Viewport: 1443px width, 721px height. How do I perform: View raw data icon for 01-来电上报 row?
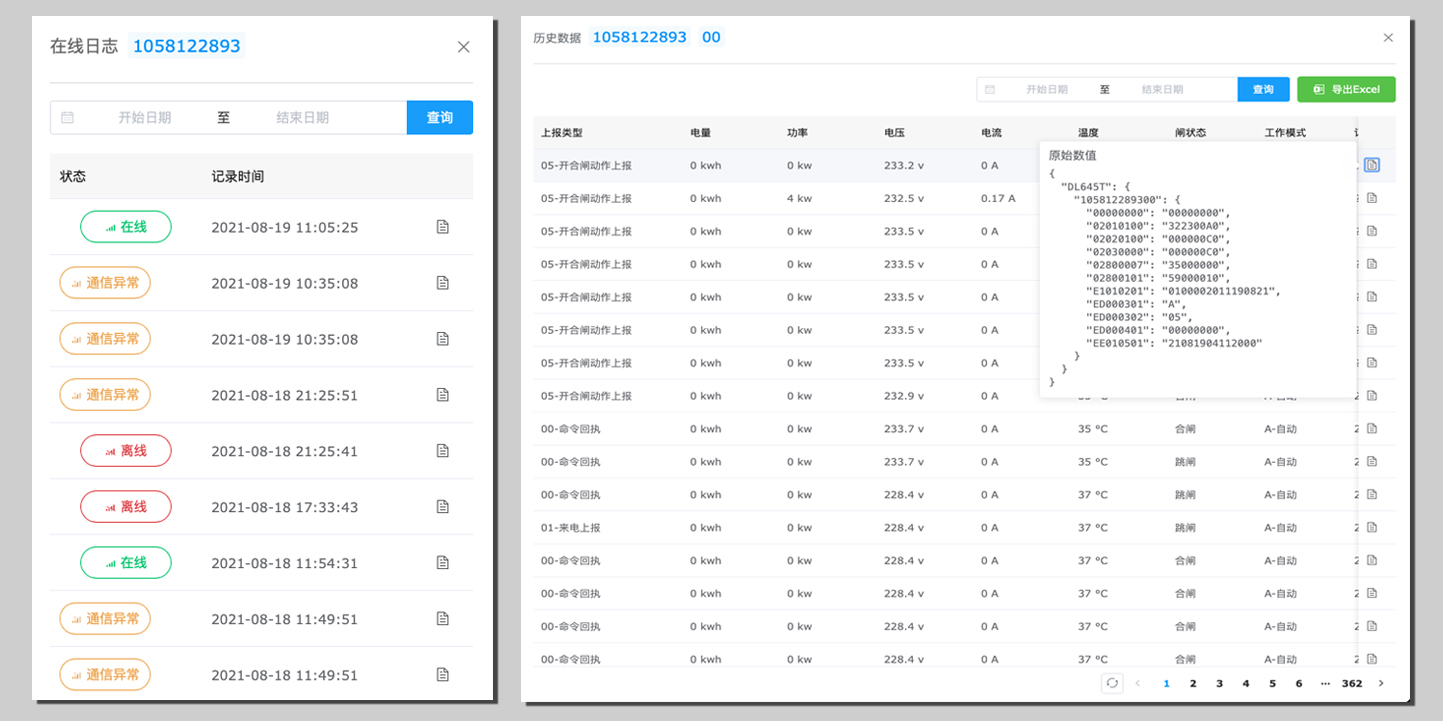point(1372,527)
